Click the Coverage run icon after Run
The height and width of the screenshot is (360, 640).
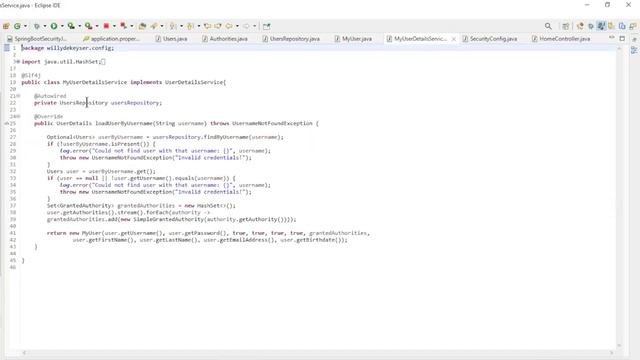click(71, 26)
